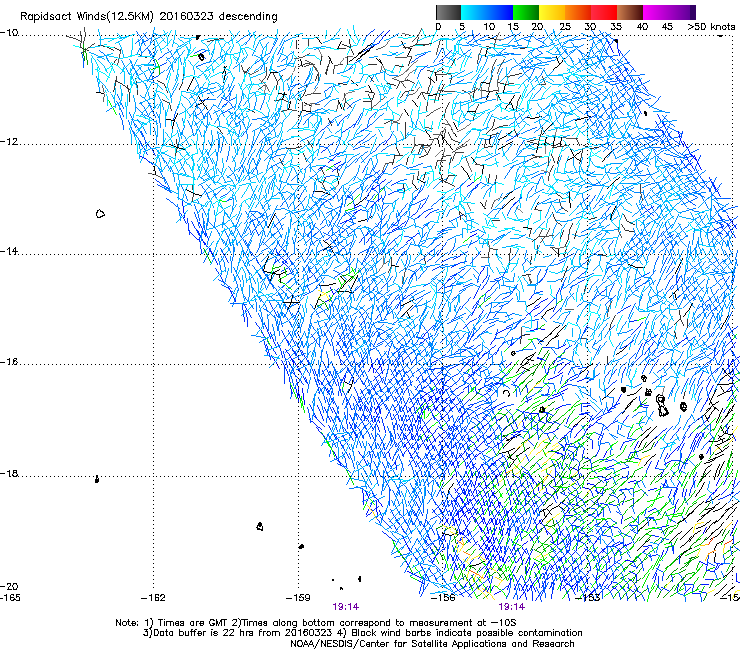Click the green 15-20 knots legend swatch
Screen dimensions: 740x650
coord(526,12)
